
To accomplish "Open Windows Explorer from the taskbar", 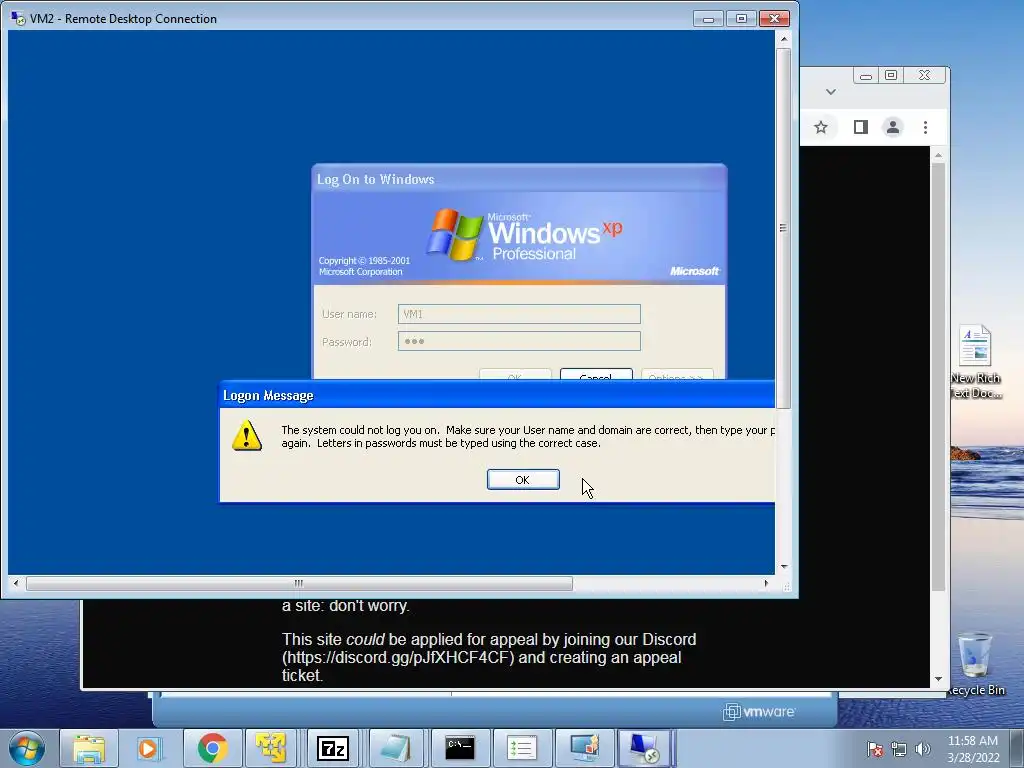I will pyautogui.click(x=89, y=748).
